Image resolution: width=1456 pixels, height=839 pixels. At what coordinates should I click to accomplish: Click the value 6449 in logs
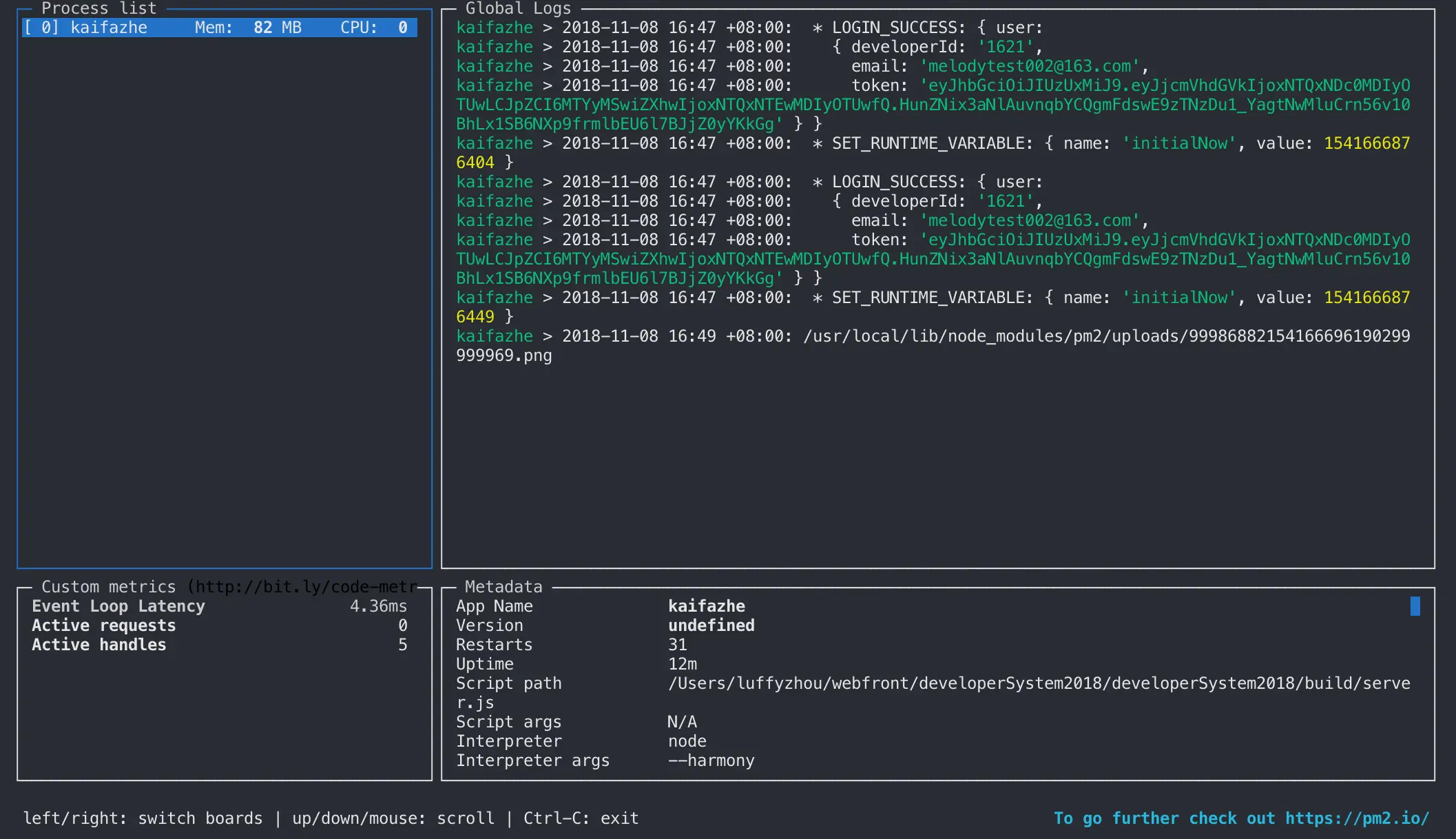click(x=475, y=317)
